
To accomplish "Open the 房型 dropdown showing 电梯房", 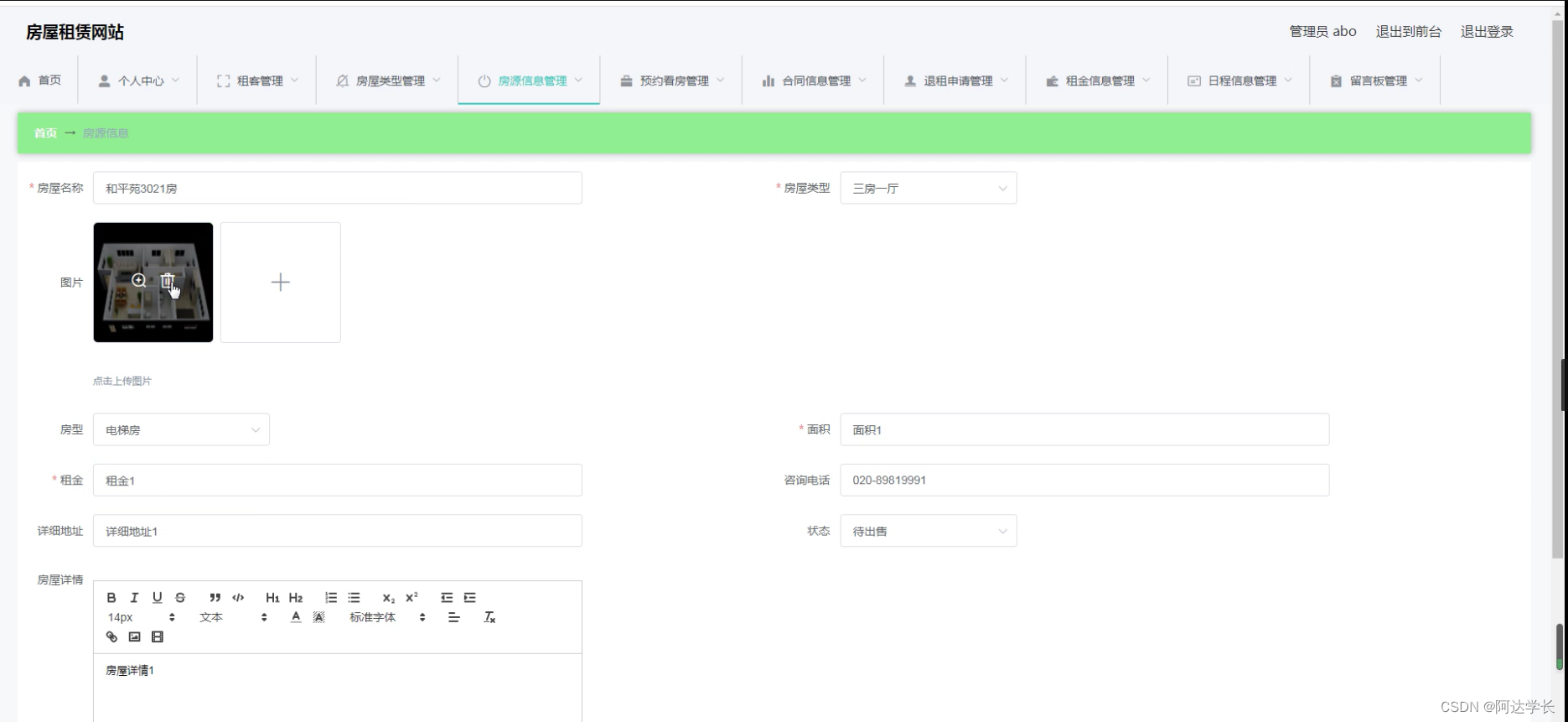I will tap(181, 429).
